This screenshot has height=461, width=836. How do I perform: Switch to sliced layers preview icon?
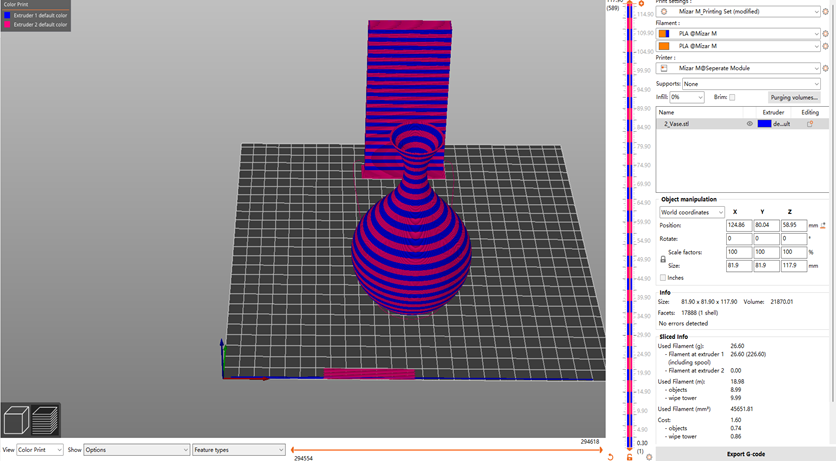point(45,420)
